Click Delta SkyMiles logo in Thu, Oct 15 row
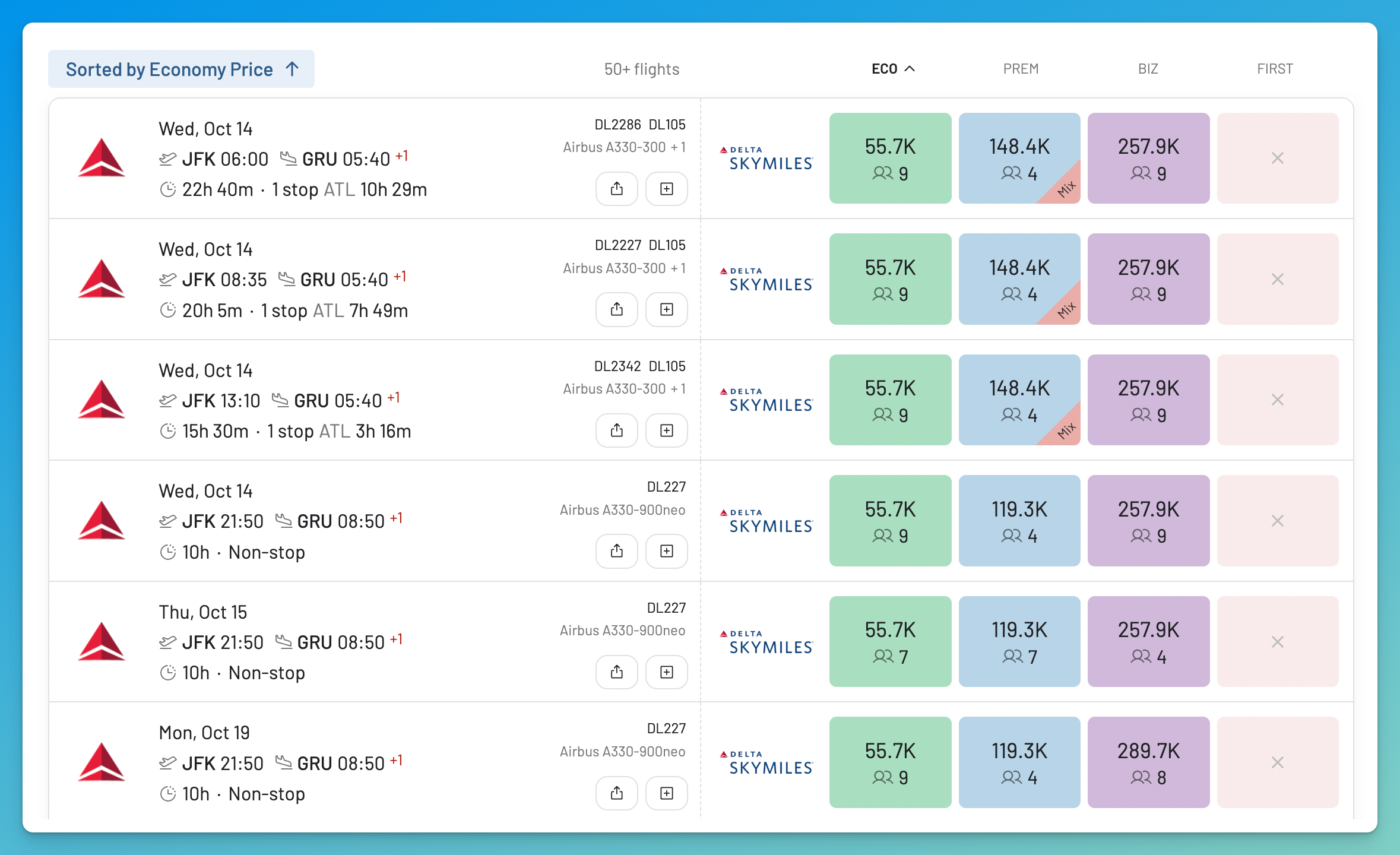 click(766, 642)
